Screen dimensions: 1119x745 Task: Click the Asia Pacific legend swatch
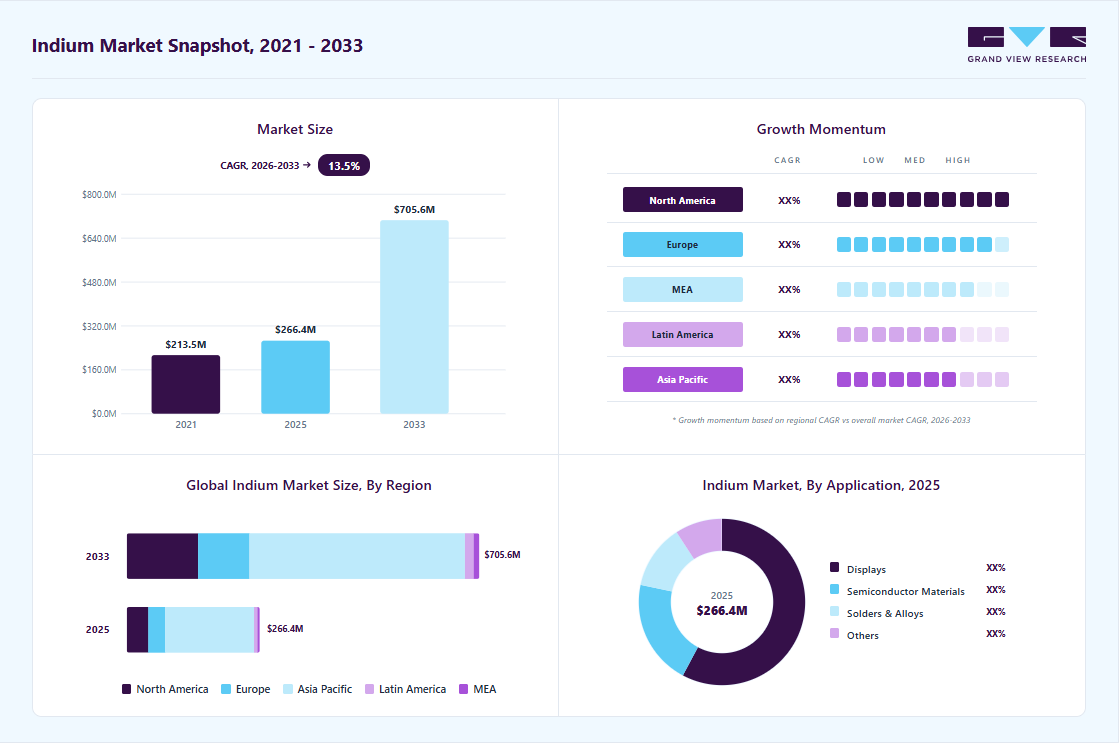pyautogui.click(x=288, y=689)
